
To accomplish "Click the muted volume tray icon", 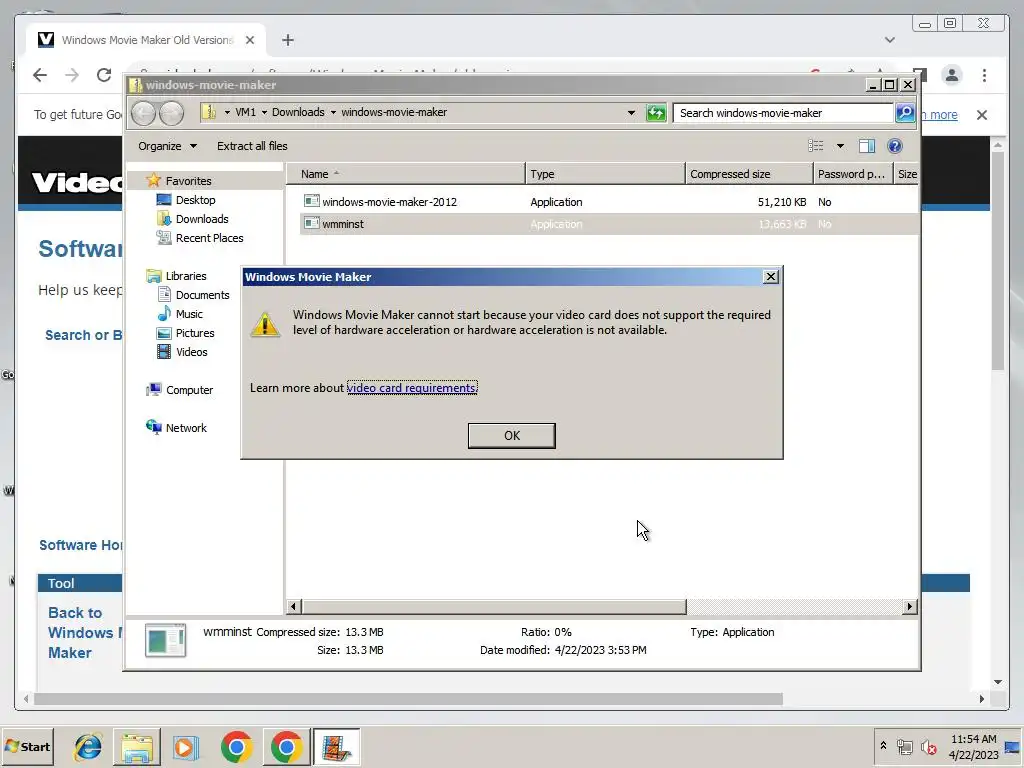I will click(928, 746).
